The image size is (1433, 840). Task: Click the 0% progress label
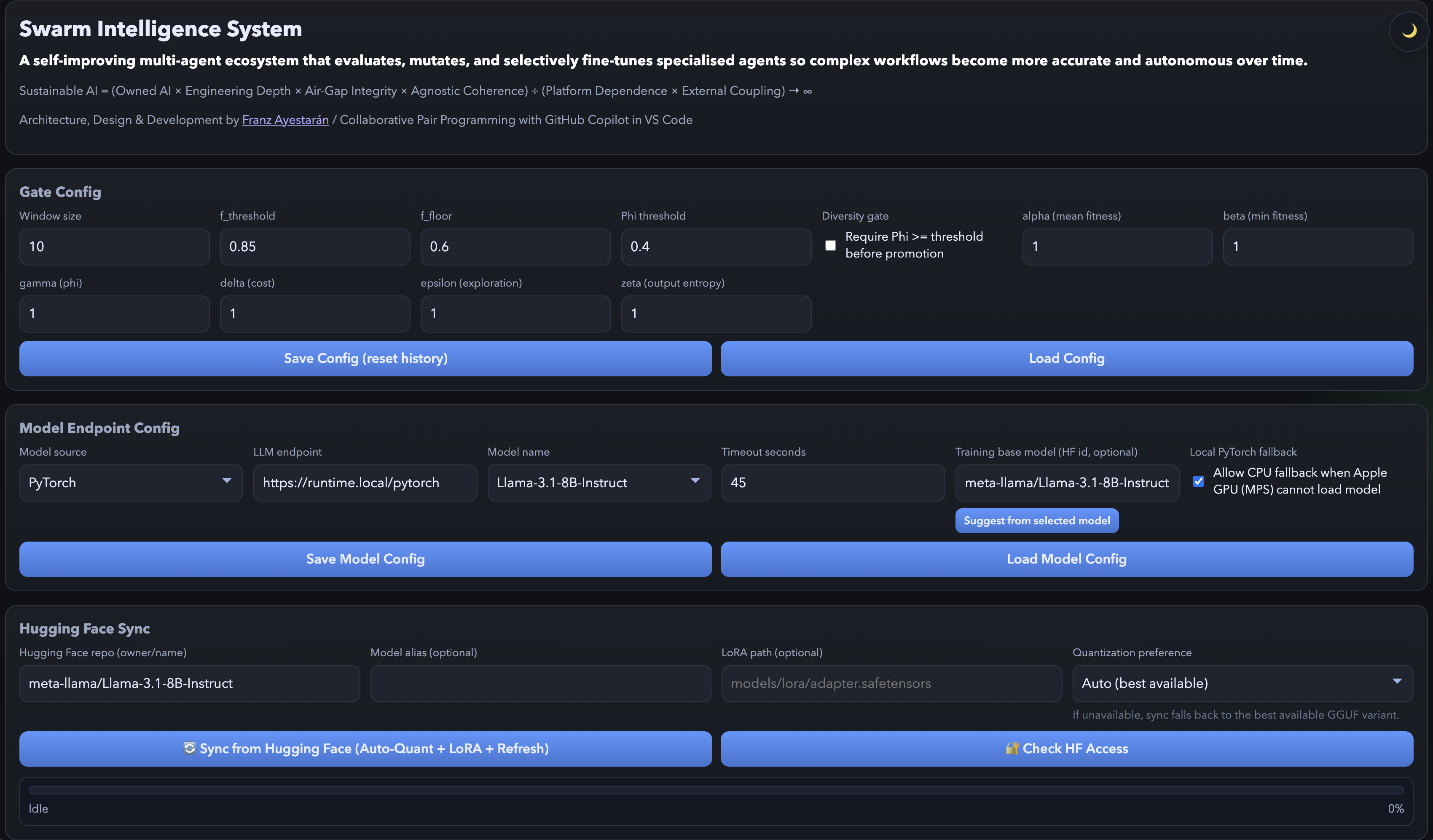(1395, 809)
